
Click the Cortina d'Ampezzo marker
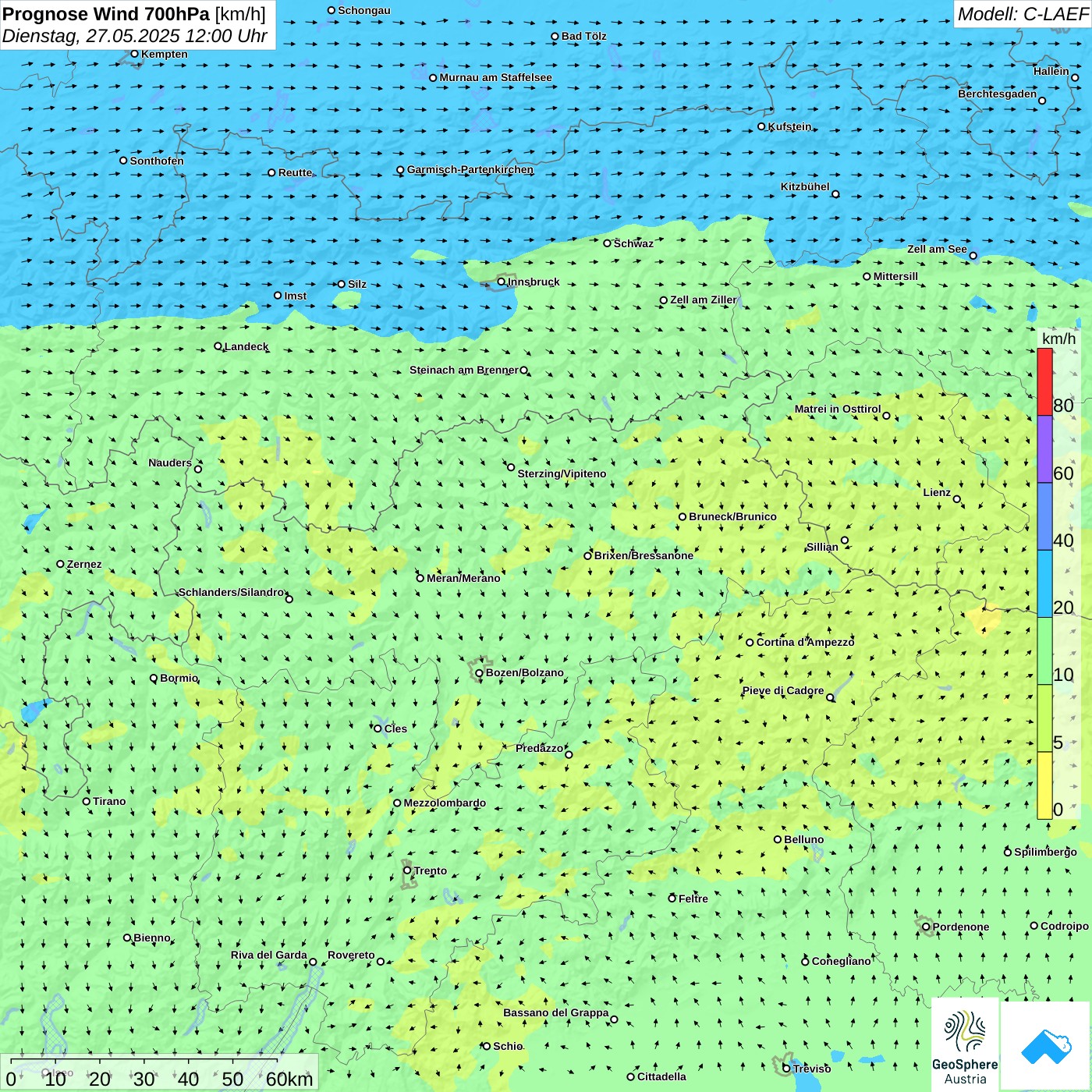tap(750, 643)
